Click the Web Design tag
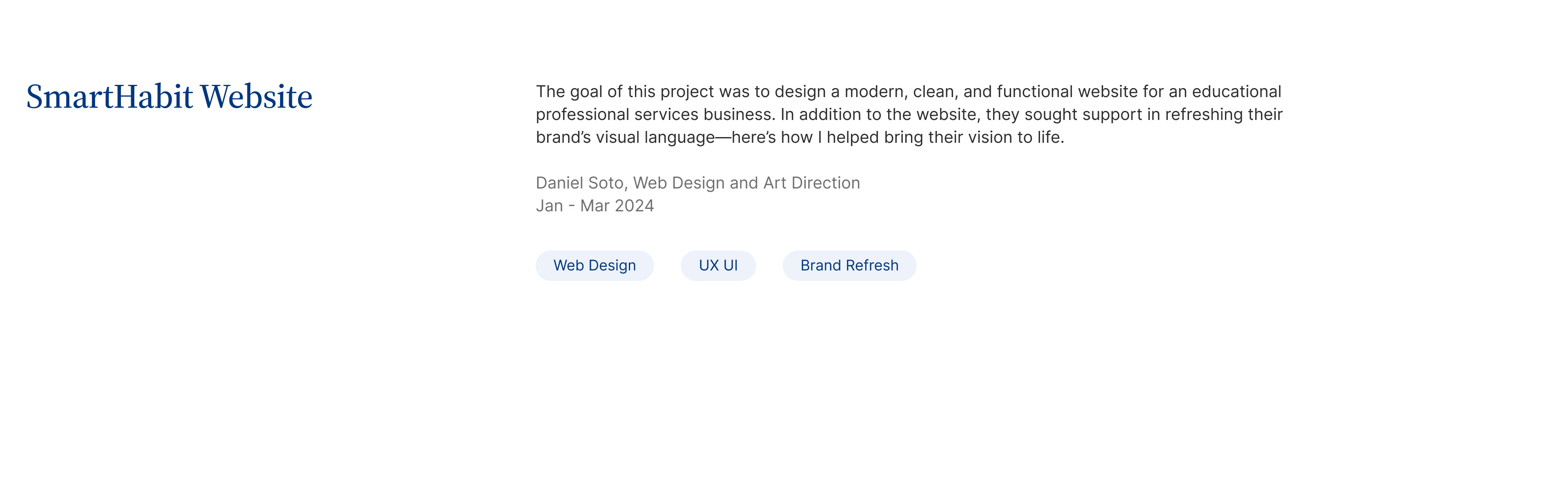The image size is (1568, 501). tap(594, 266)
